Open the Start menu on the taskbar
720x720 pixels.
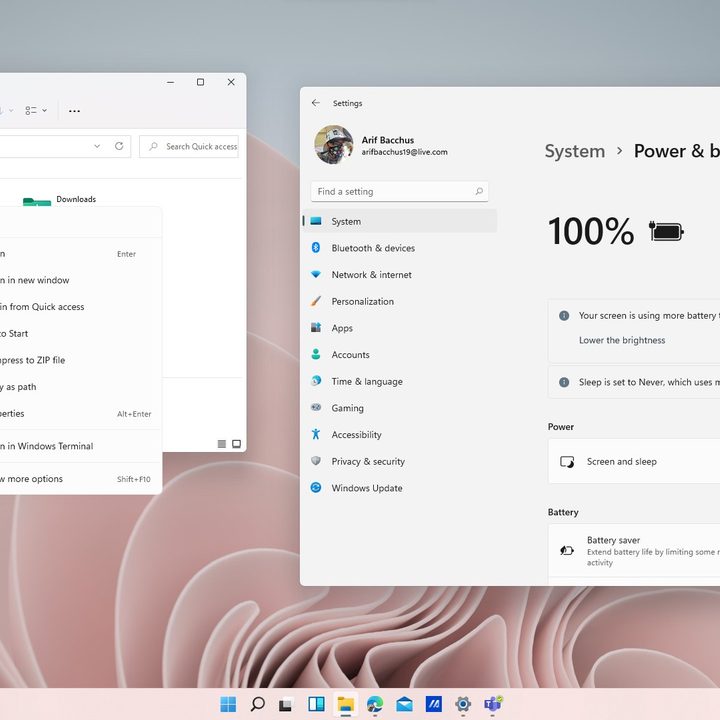point(228,703)
